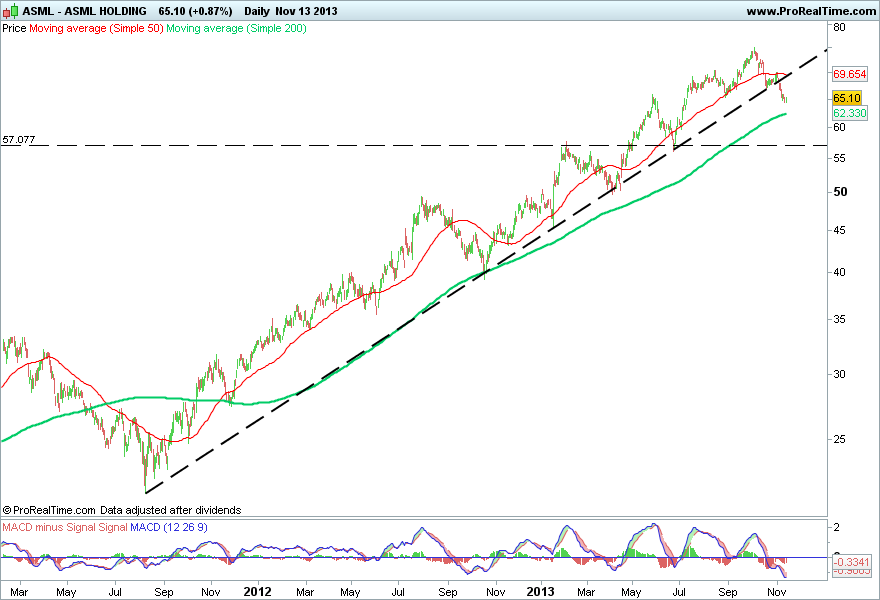Screen dimensions: 880x600
Task: Click the green 62.330 price tag
Action: [850, 113]
